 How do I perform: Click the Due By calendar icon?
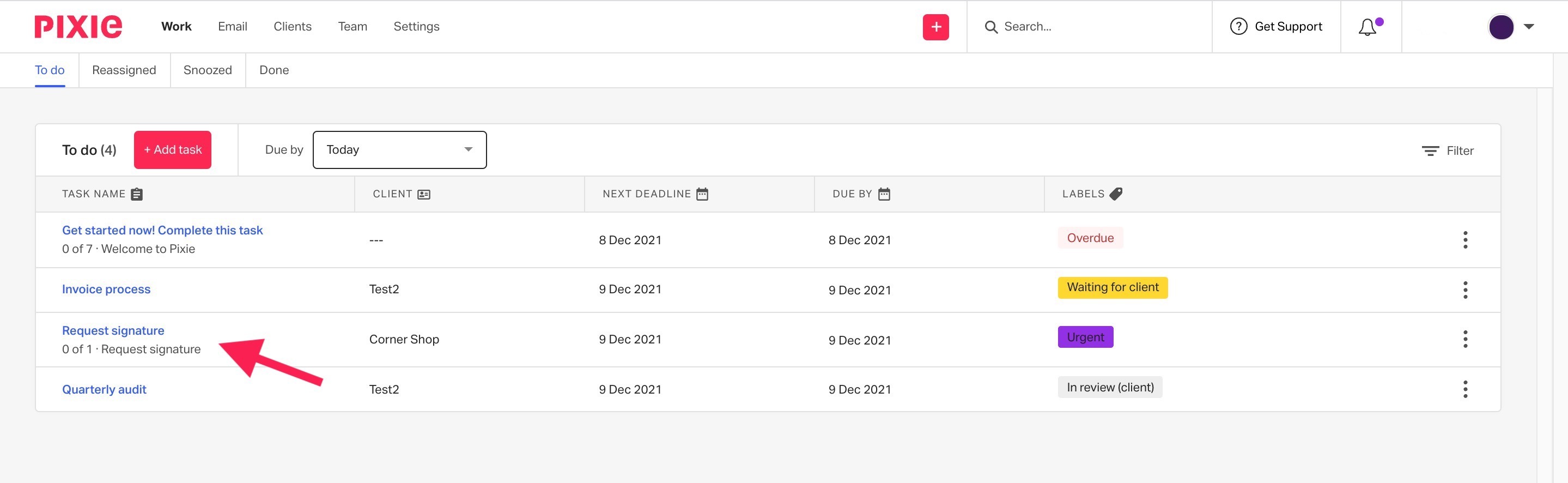[884, 194]
